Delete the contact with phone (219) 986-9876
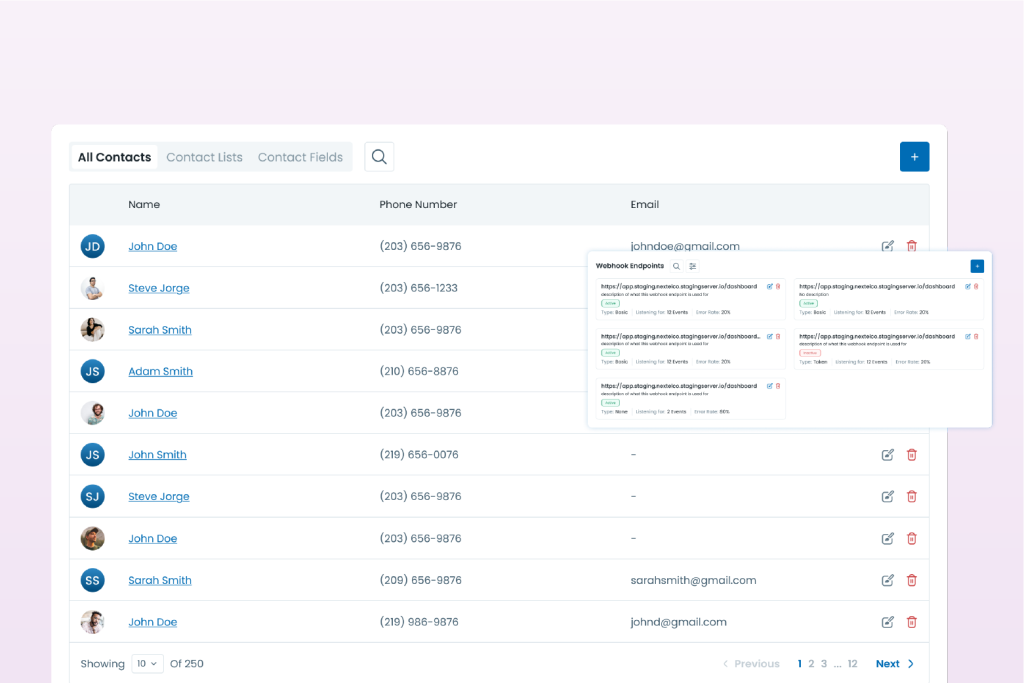The width and height of the screenshot is (1024, 683). (x=911, y=622)
